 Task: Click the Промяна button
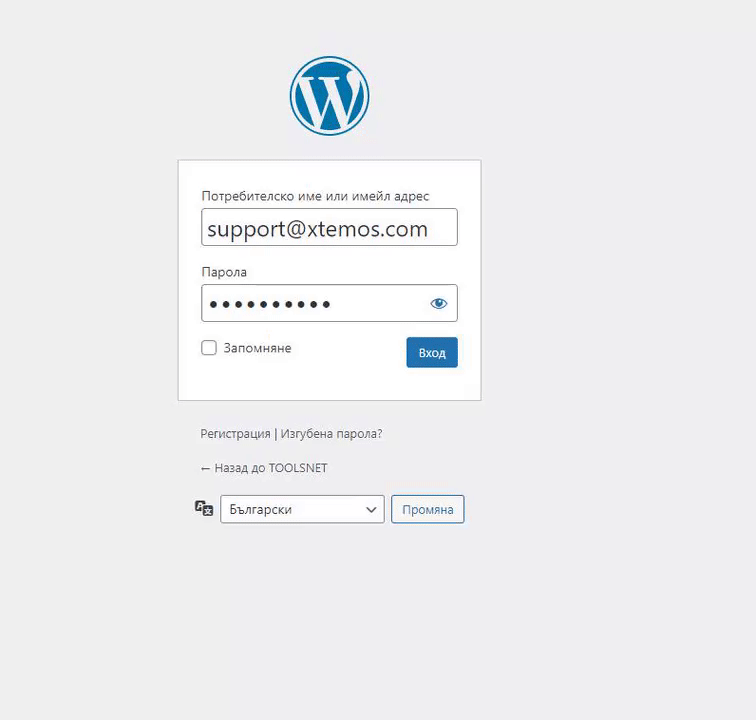(428, 509)
